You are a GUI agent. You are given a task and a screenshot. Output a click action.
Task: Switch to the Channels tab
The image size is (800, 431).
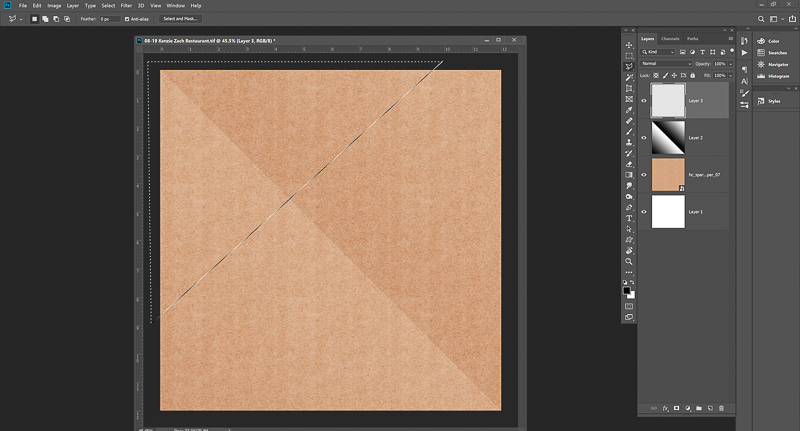coord(671,38)
